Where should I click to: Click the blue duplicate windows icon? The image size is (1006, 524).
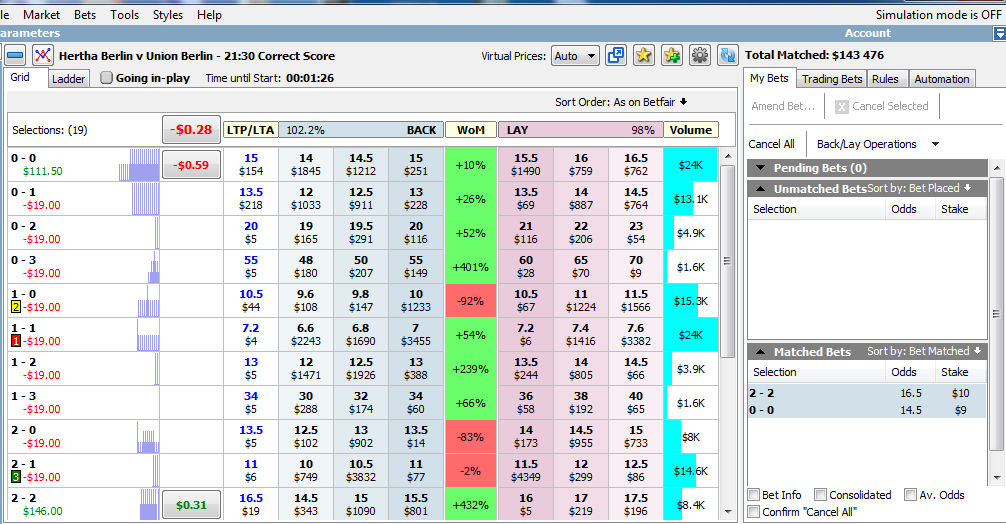pos(615,56)
